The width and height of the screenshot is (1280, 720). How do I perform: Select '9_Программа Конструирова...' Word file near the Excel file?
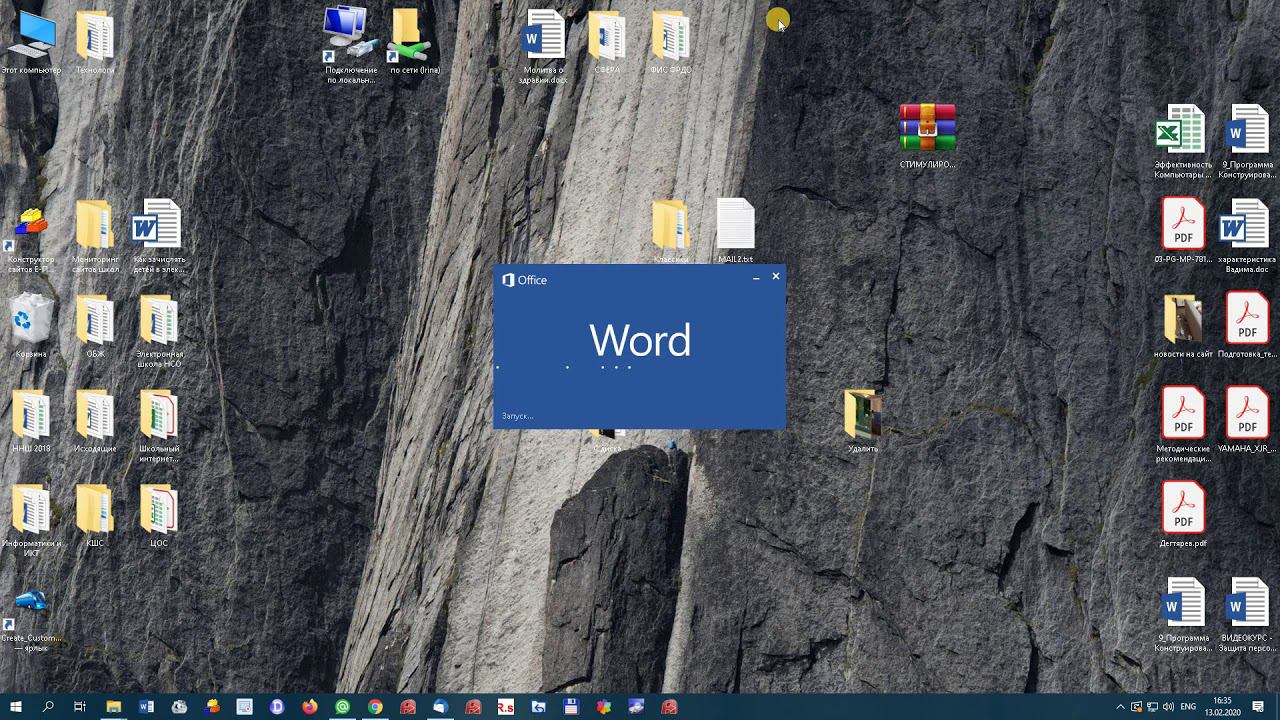pyautogui.click(x=1246, y=142)
